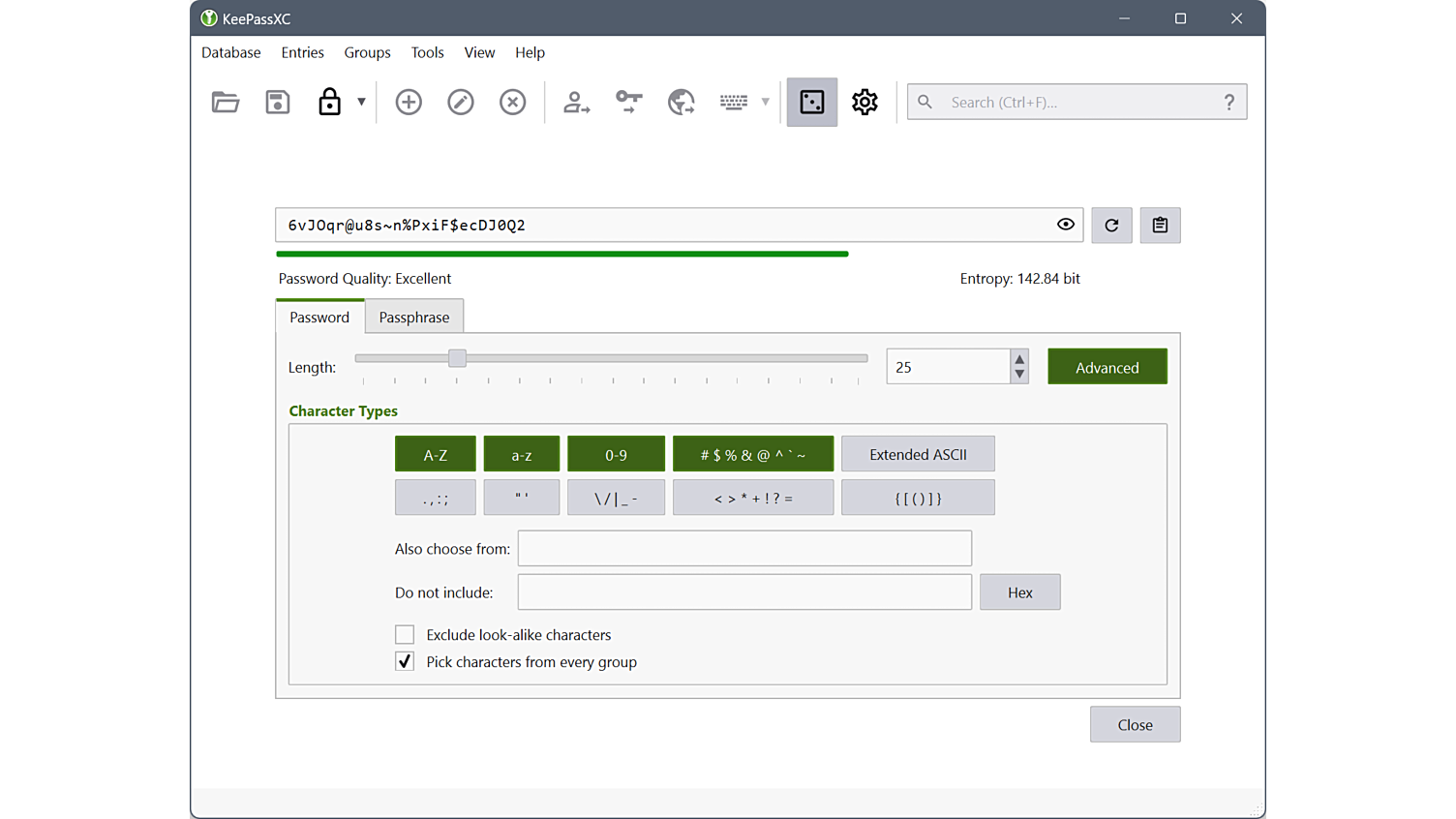The width and height of the screenshot is (1456, 819).
Task: Click the Save Database floppy icon
Action: tap(278, 102)
